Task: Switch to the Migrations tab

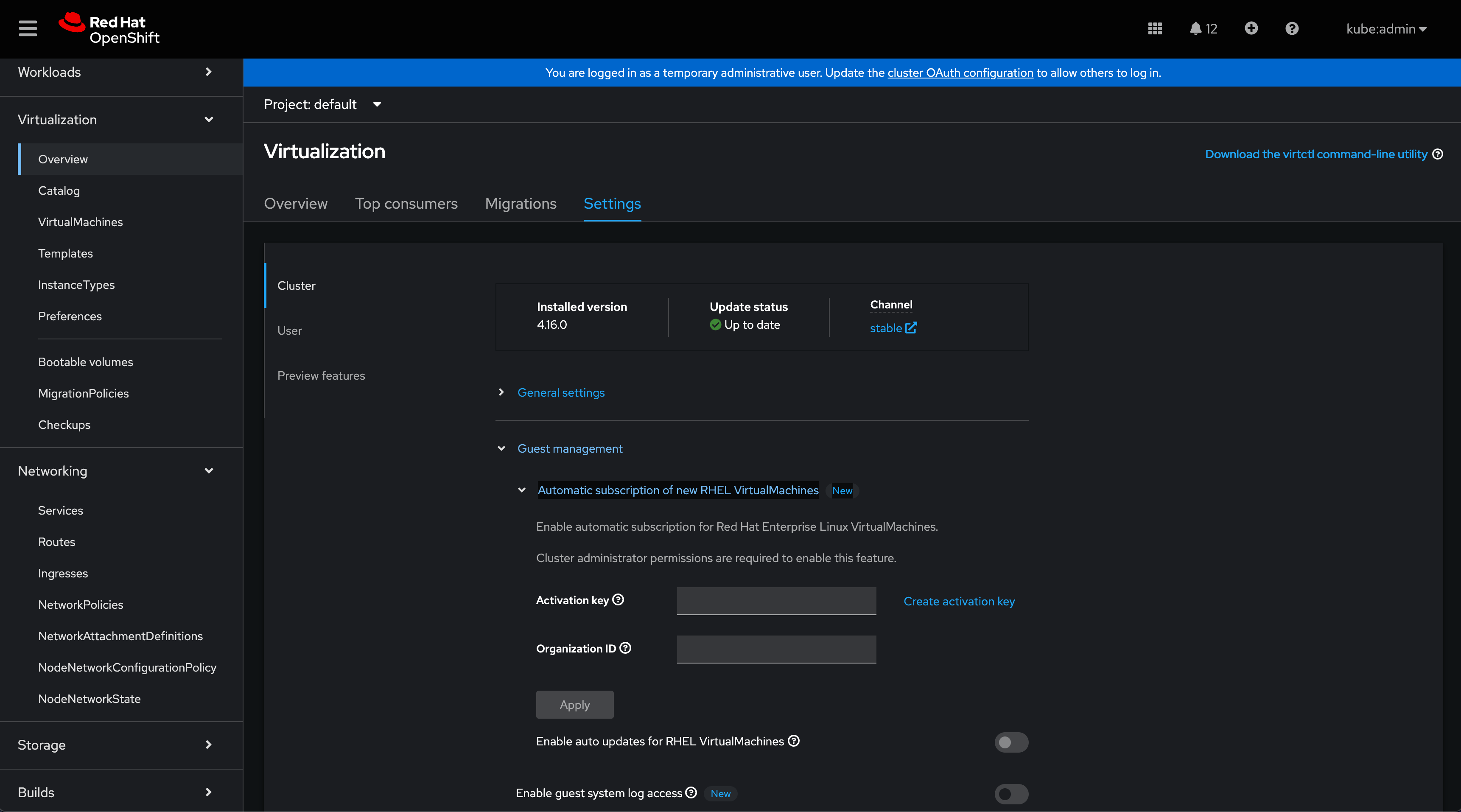Action: click(x=520, y=204)
